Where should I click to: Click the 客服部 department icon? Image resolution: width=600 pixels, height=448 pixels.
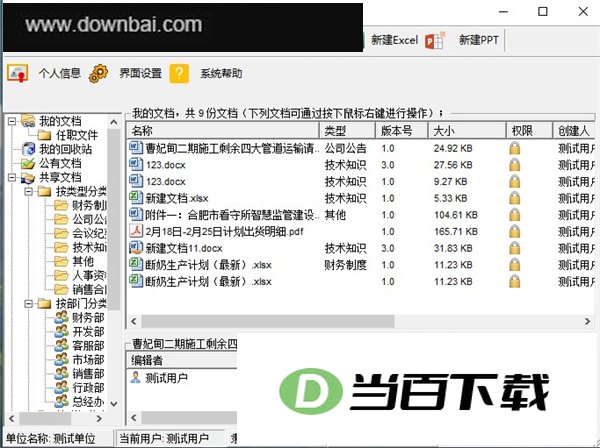pos(61,346)
